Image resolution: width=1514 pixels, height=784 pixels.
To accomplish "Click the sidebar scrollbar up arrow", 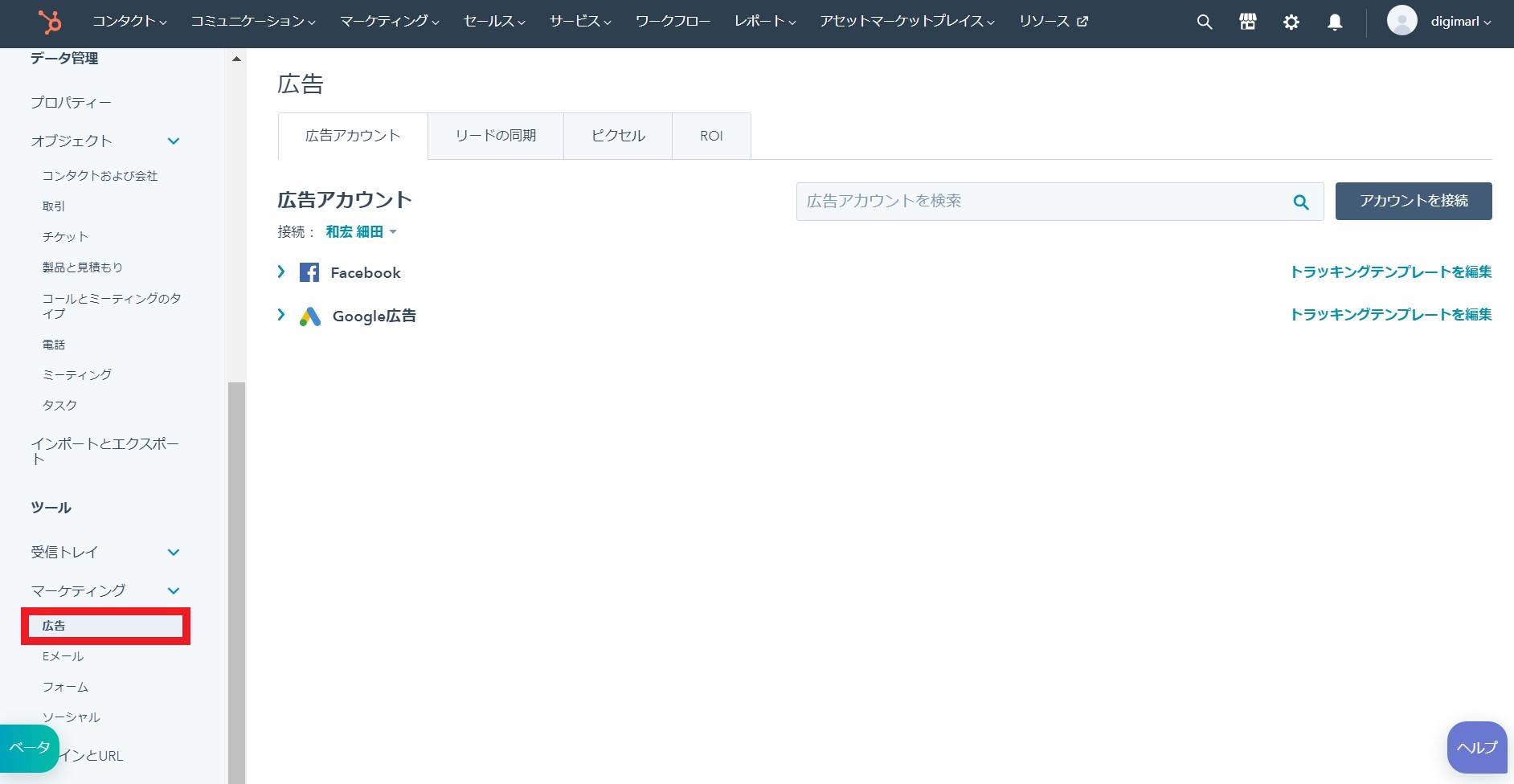I will [x=236, y=59].
